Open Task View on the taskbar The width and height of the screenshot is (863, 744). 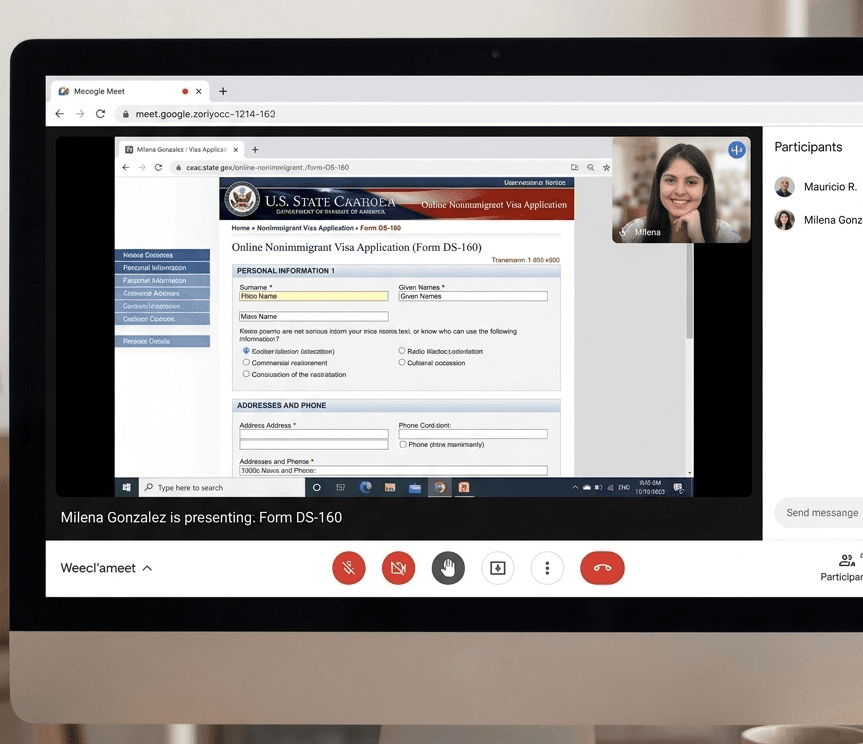pyautogui.click(x=341, y=488)
